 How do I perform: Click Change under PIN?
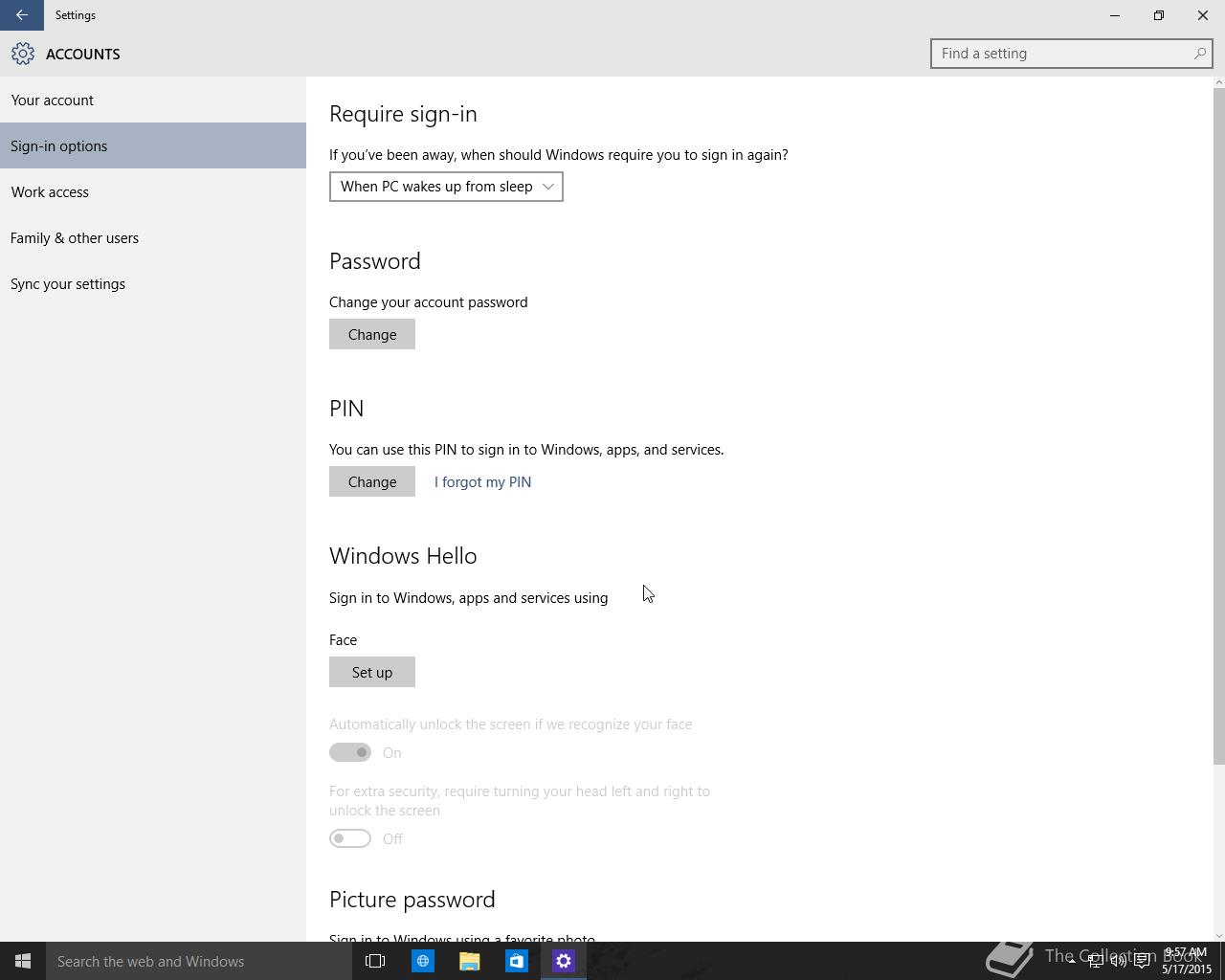tap(372, 481)
